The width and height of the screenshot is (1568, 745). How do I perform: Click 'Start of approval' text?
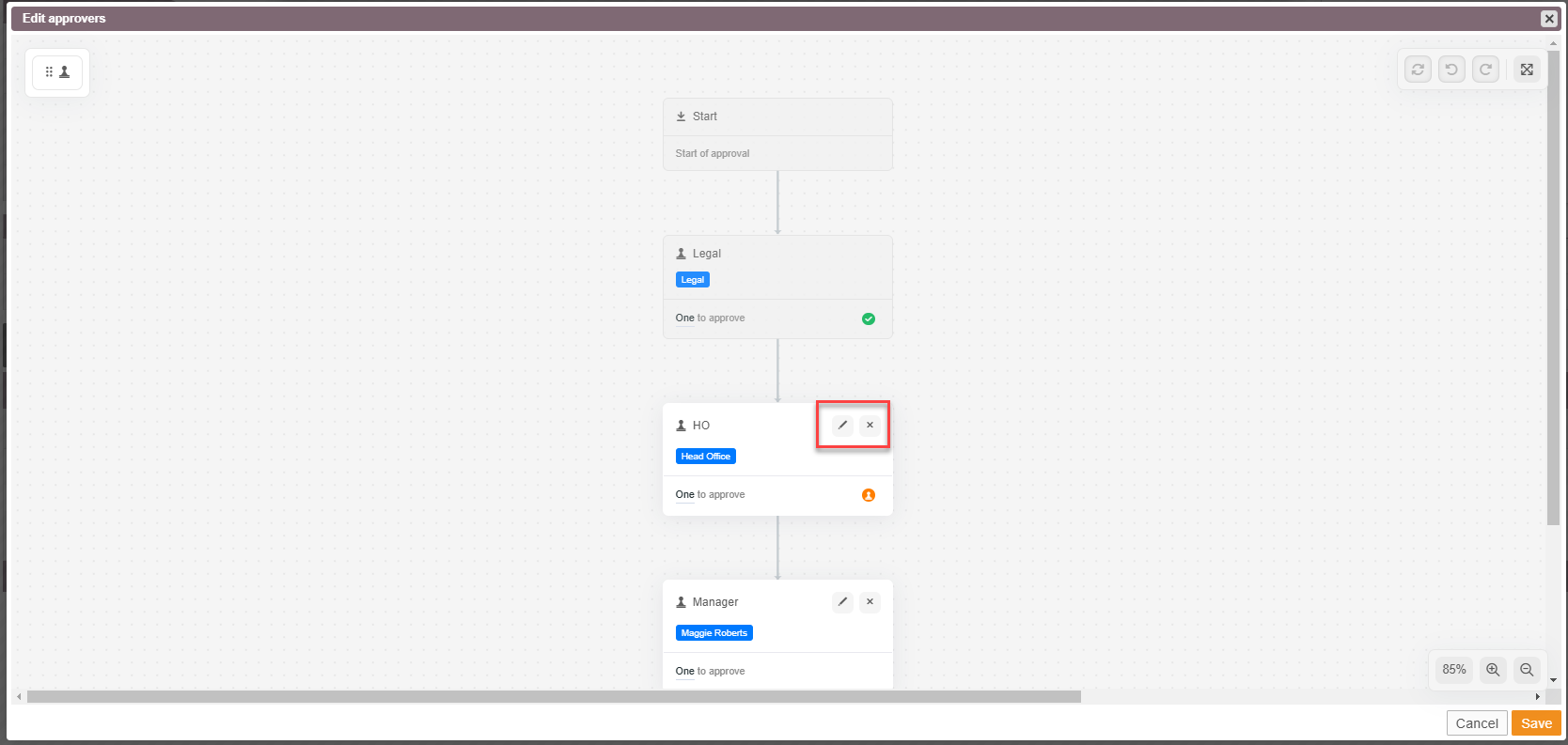[713, 153]
